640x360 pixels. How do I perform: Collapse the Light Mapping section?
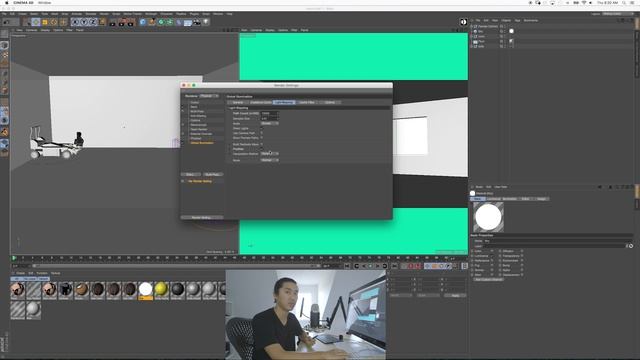[230, 108]
